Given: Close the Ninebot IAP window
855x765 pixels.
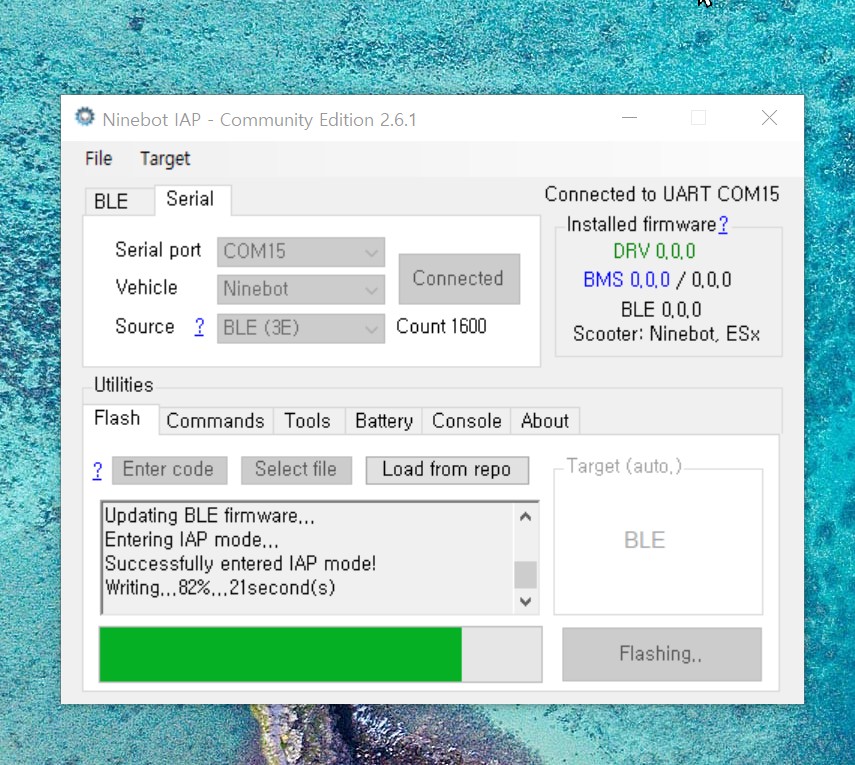Looking at the screenshot, I should pyautogui.click(x=769, y=118).
